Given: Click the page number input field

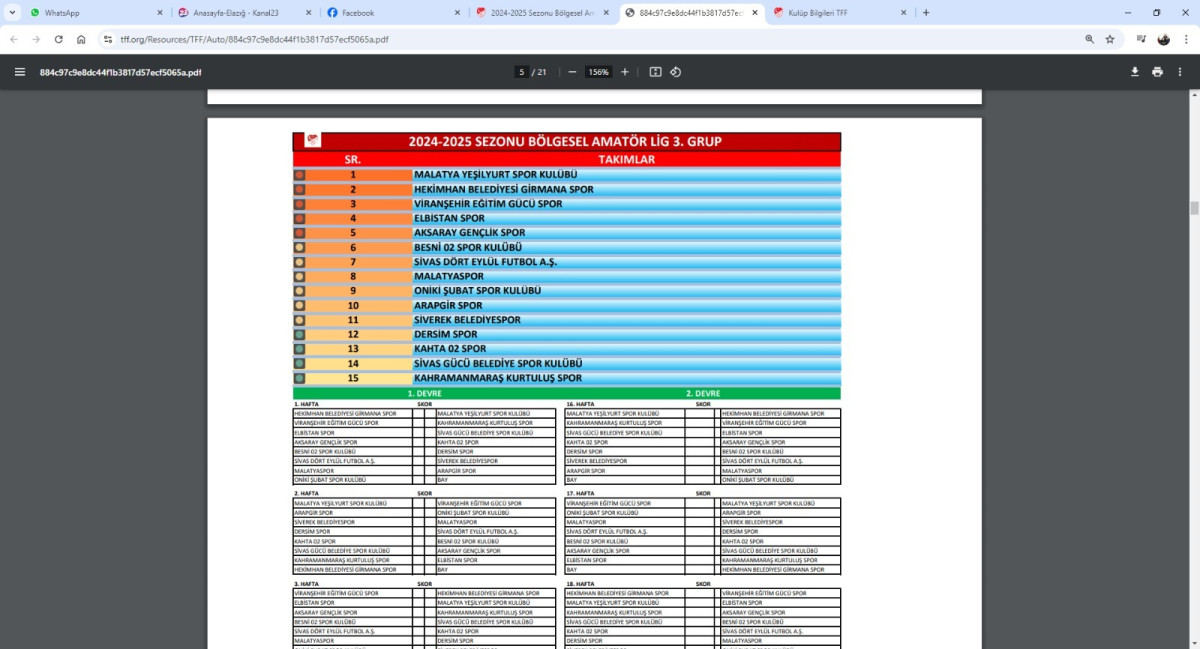Looking at the screenshot, I should click(x=522, y=72).
